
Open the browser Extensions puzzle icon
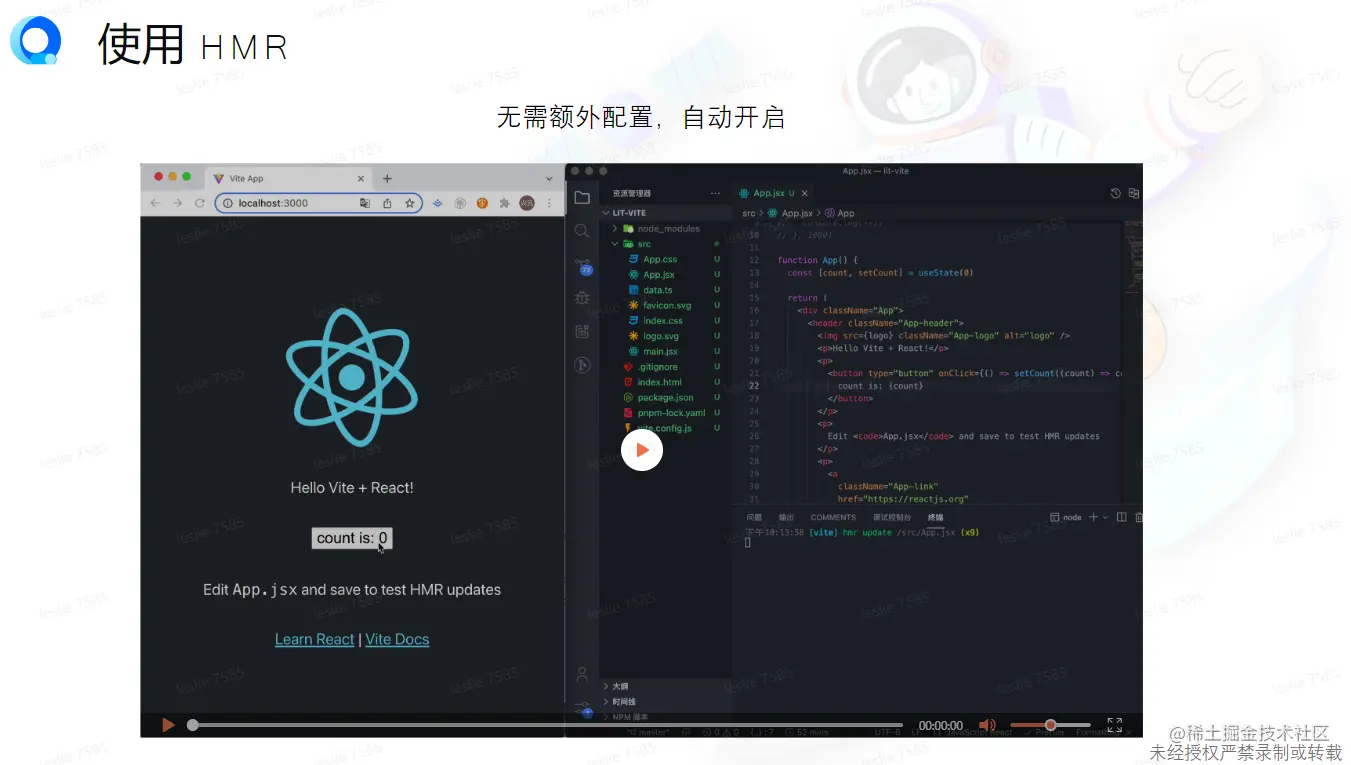tap(504, 203)
